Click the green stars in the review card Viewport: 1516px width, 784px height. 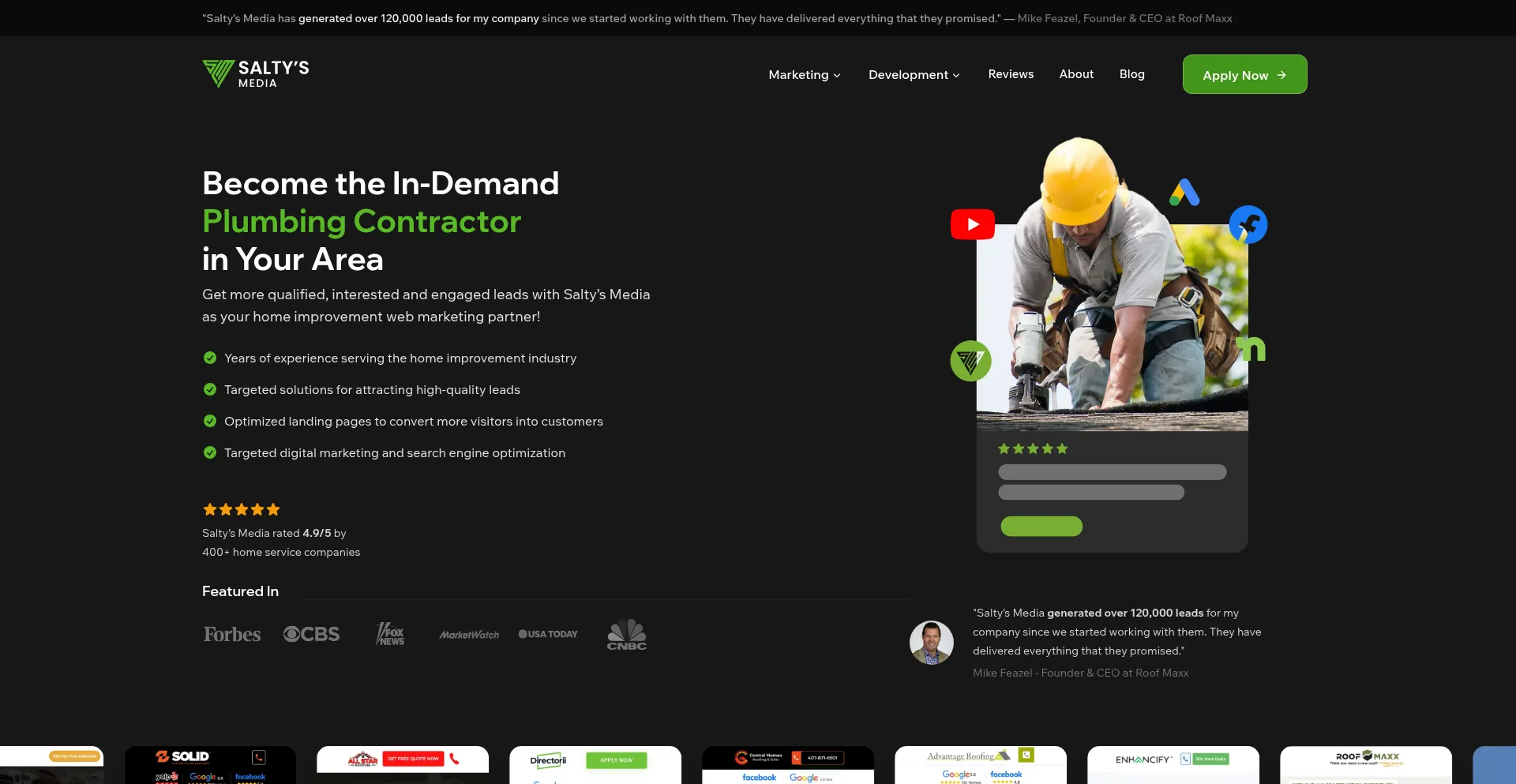pyautogui.click(x=1033, y=448)
